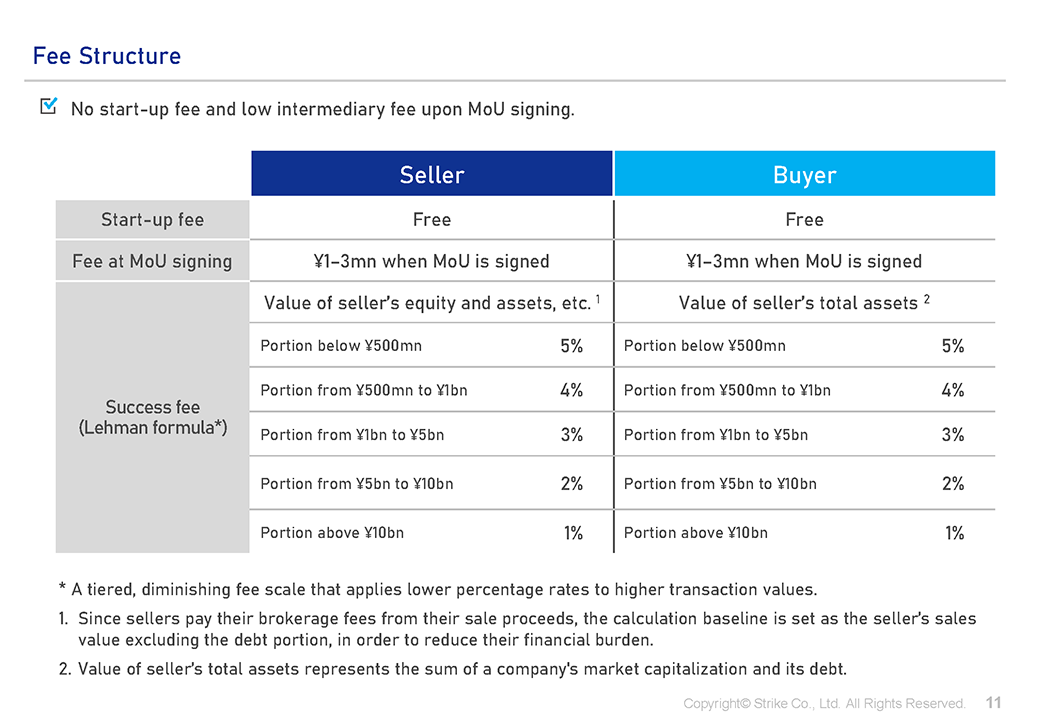Click Seller's Portion from ¥1bn to ¥5bn text
The height and width of the screenshot is (727, 1050).
352,435
